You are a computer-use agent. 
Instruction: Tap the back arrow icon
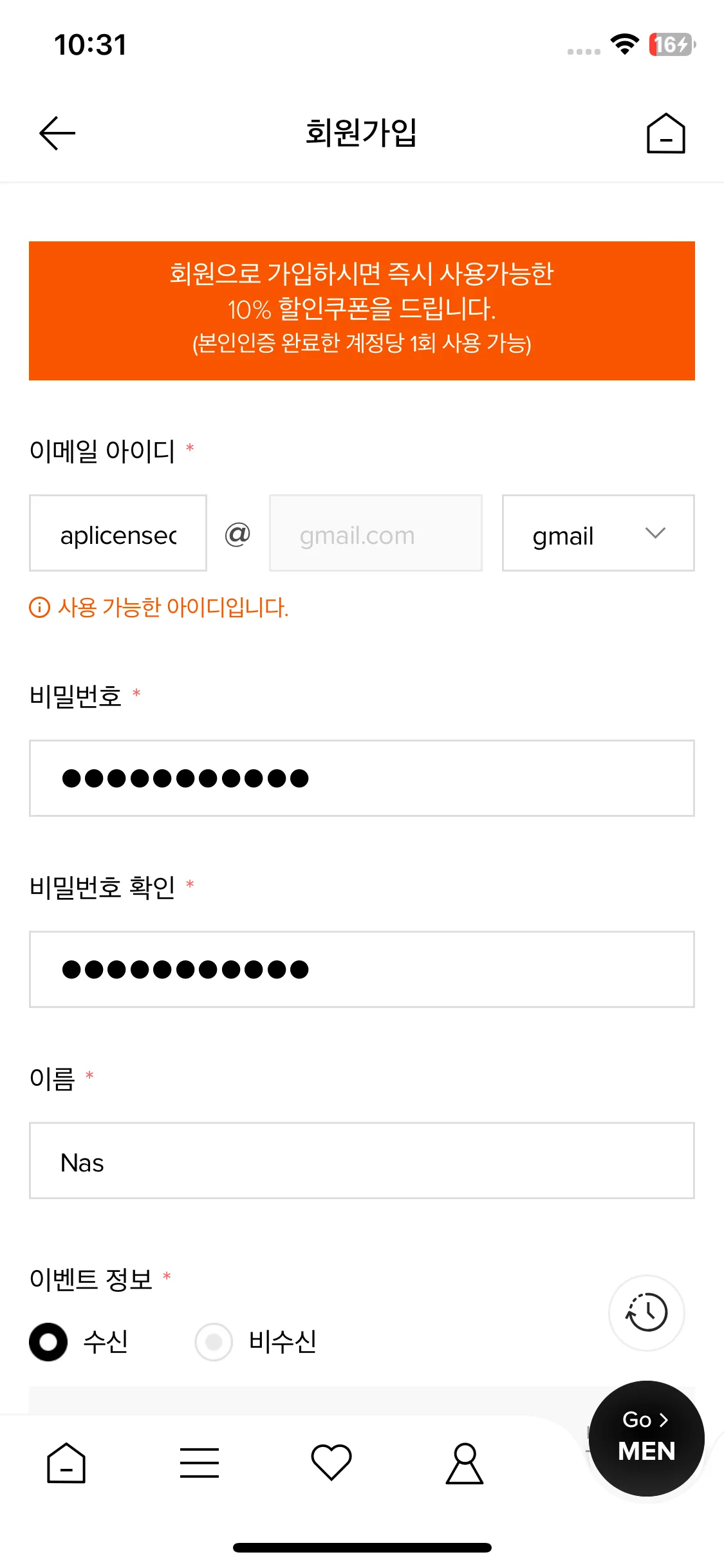[57, 133]
